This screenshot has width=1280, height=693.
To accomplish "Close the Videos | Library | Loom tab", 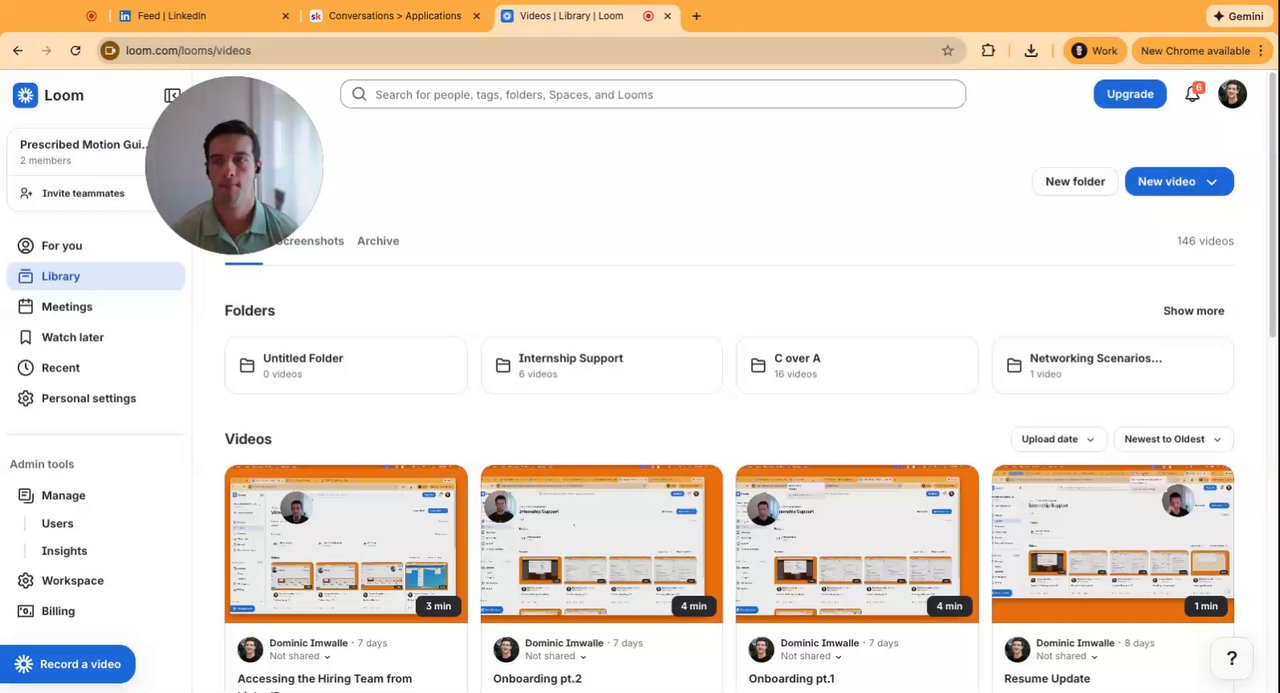I will [x=669, y=16].
